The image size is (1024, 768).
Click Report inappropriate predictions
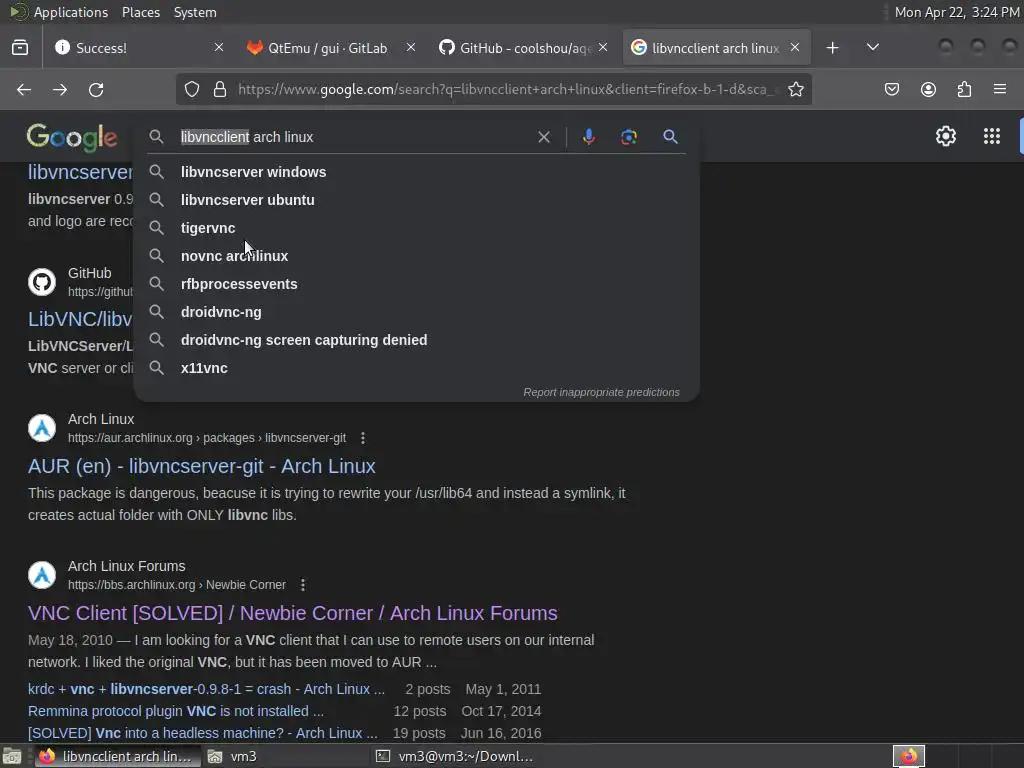point(601,392)
